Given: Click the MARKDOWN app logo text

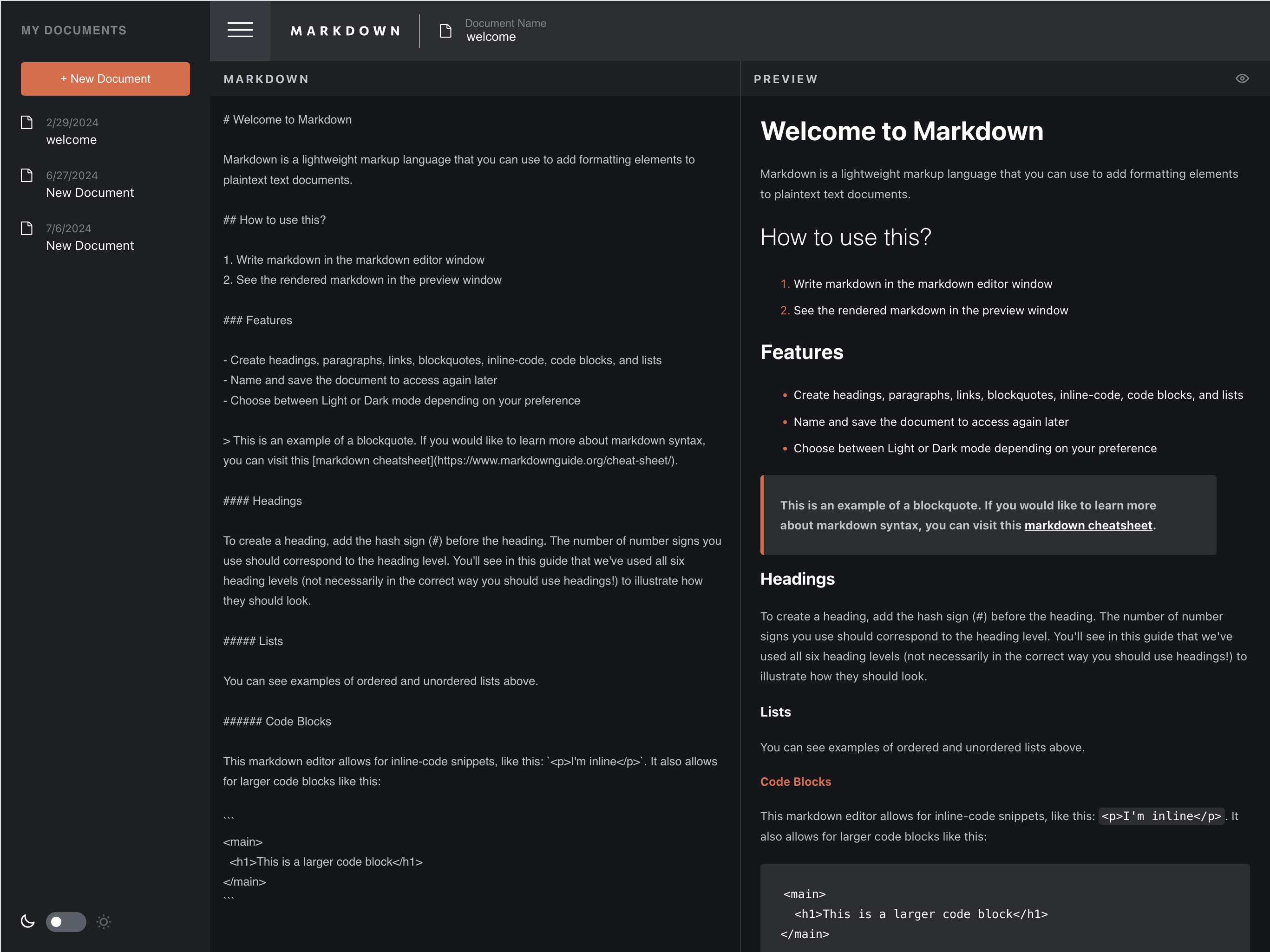Looking at the screenshot, I should tap(346, 31).
